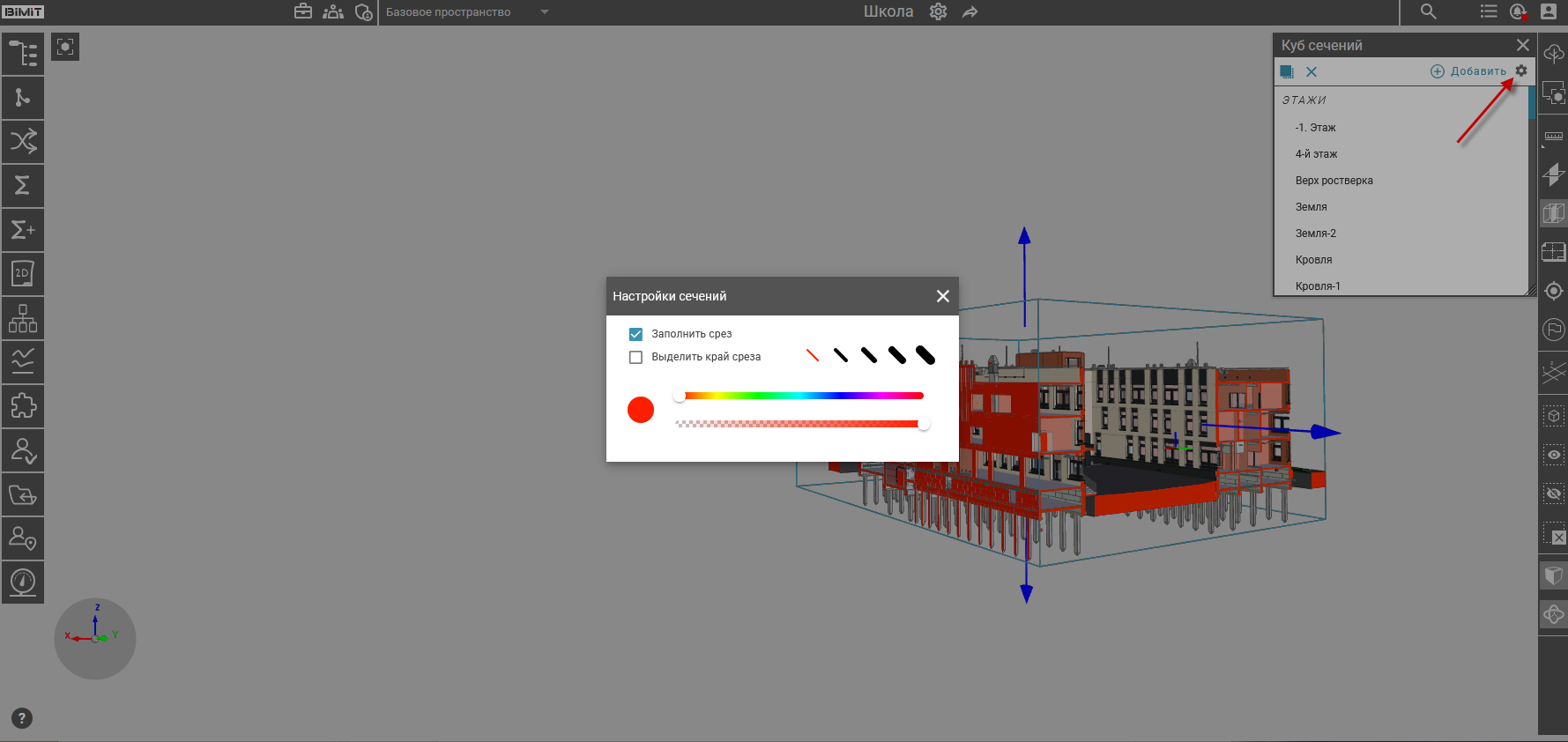Click the XYZ orientation gizmo

(x=95, y=638)
